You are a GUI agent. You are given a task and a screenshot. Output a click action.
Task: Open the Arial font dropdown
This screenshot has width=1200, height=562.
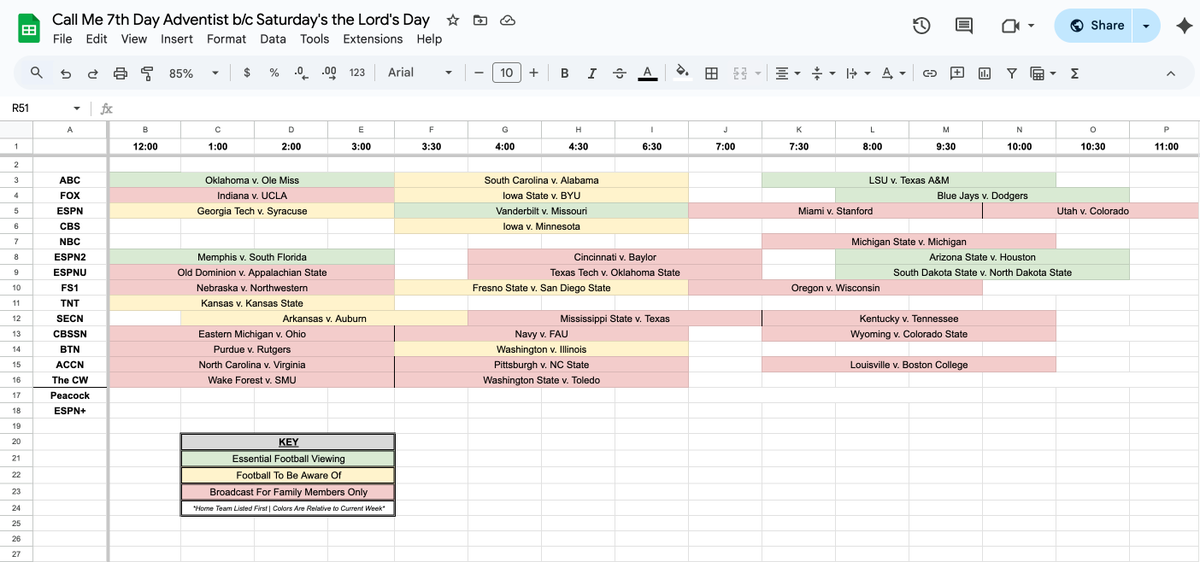click(x=420, y=72)
